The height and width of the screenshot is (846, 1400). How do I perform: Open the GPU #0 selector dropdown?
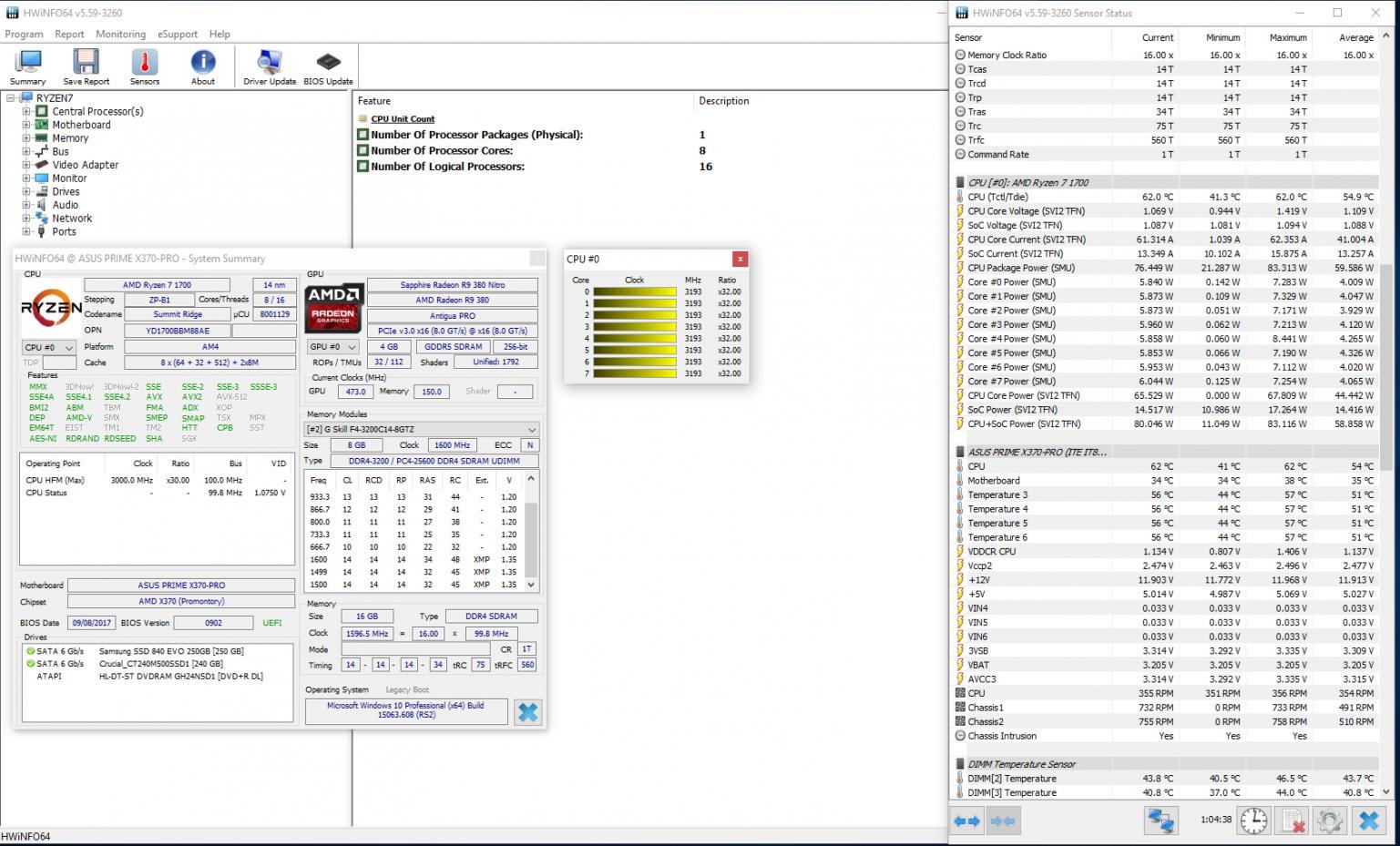(334, 347)
